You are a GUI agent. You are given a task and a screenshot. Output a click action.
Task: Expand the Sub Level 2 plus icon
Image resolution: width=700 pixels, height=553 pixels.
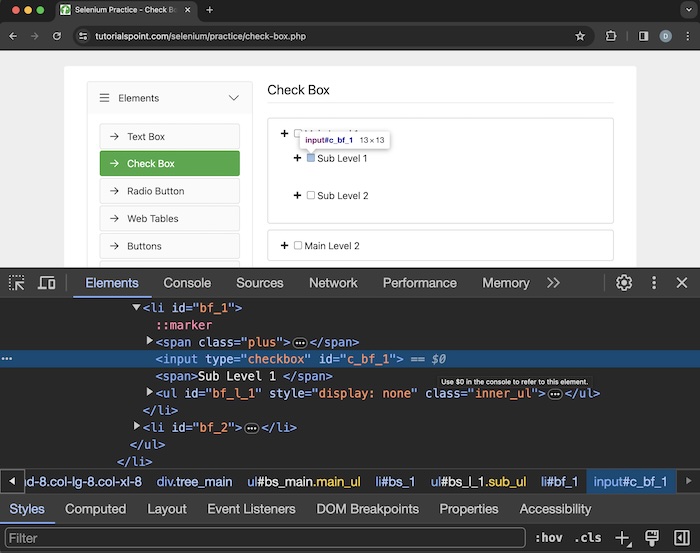click(297, 196)
